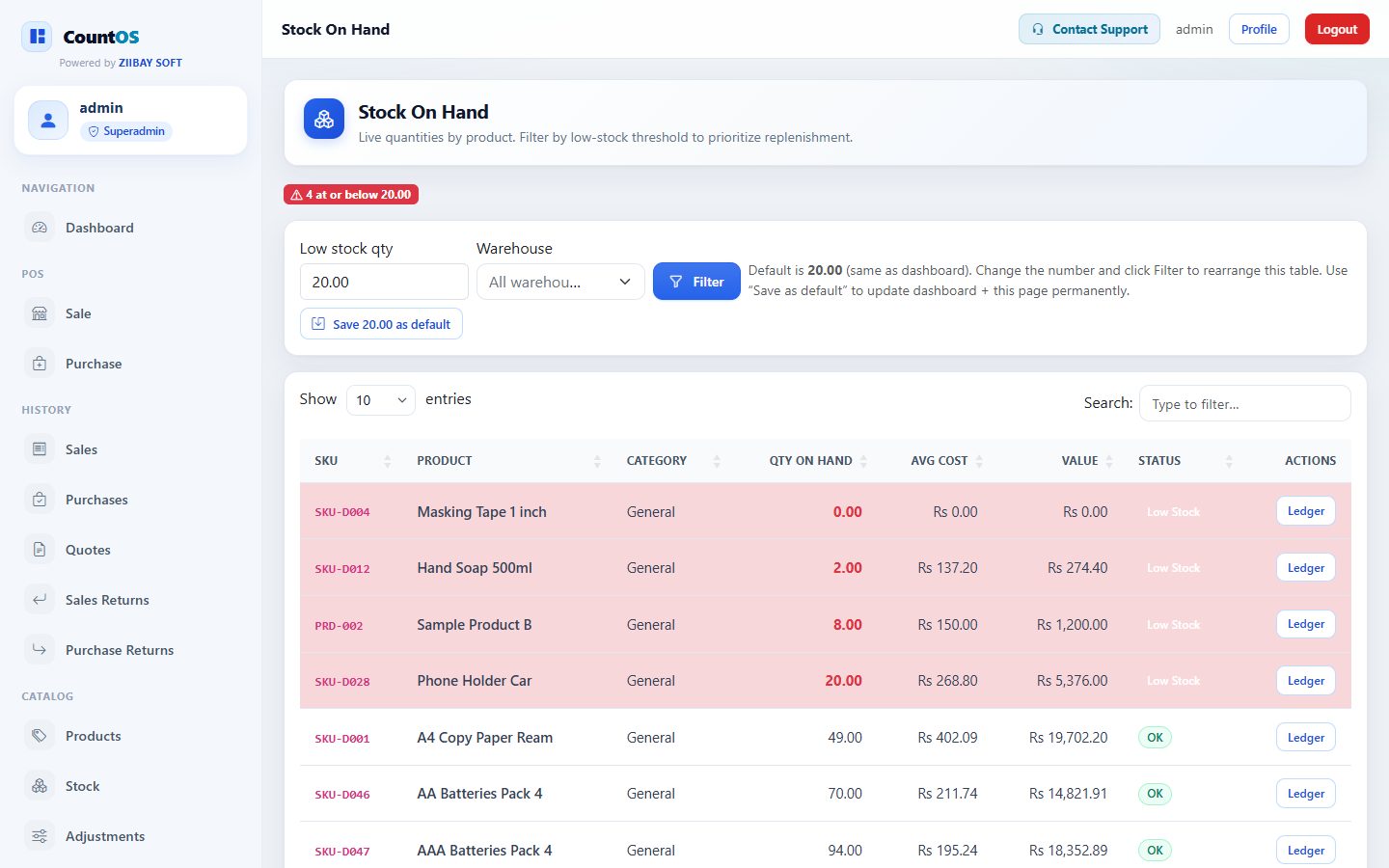Screen dimensions: 1389x868
Task: Navigate to Sales Returns
Action: (130, 600)
